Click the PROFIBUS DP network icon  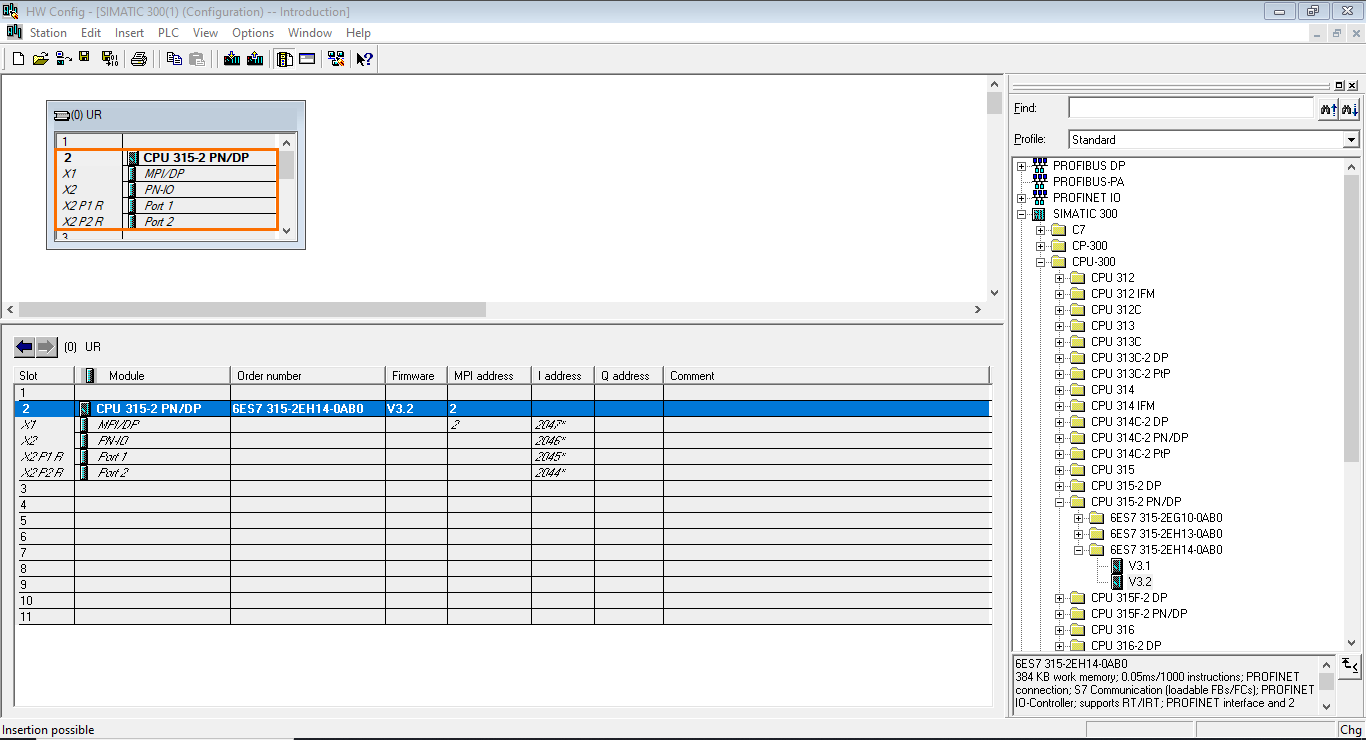(1039, 165)
